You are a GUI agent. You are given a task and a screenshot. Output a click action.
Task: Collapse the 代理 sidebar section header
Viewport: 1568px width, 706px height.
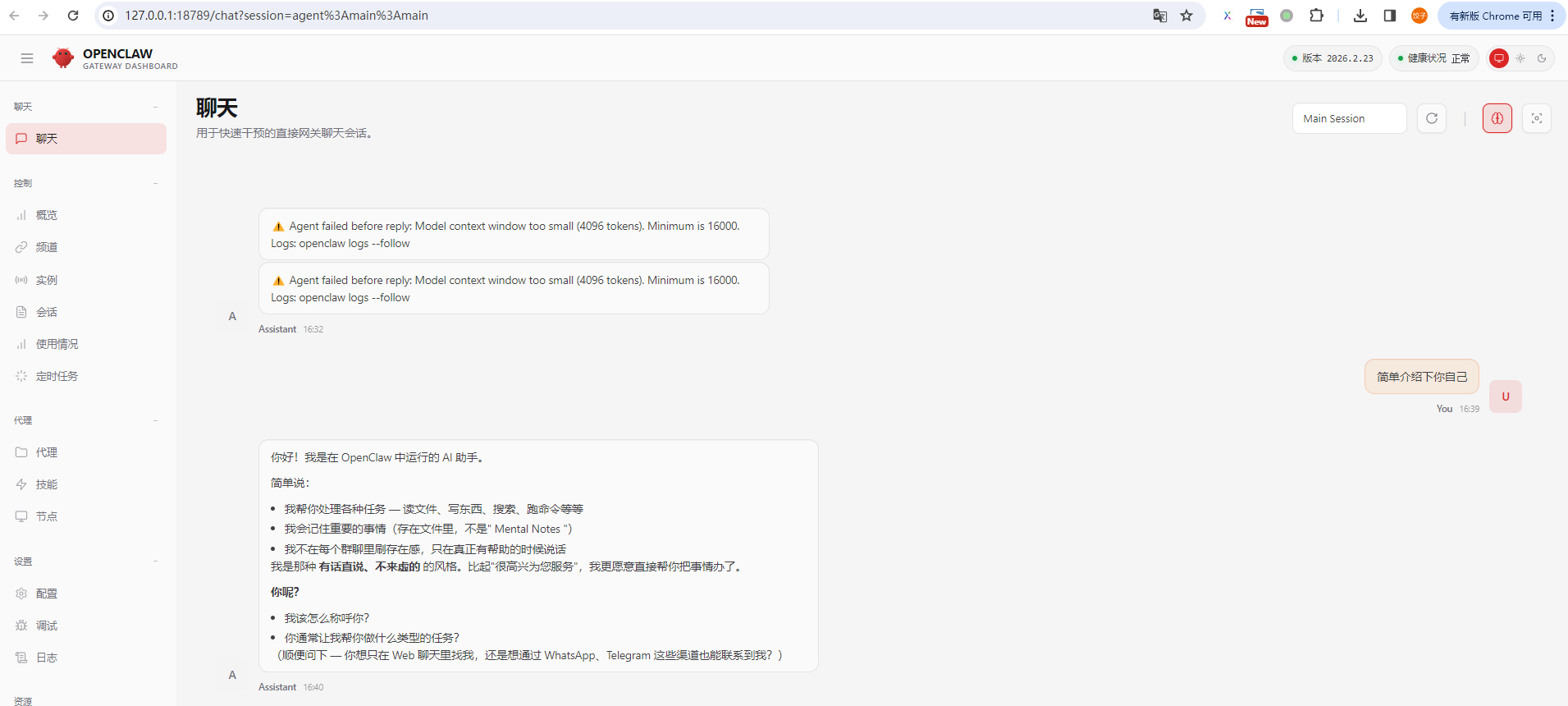click(86, 420)
